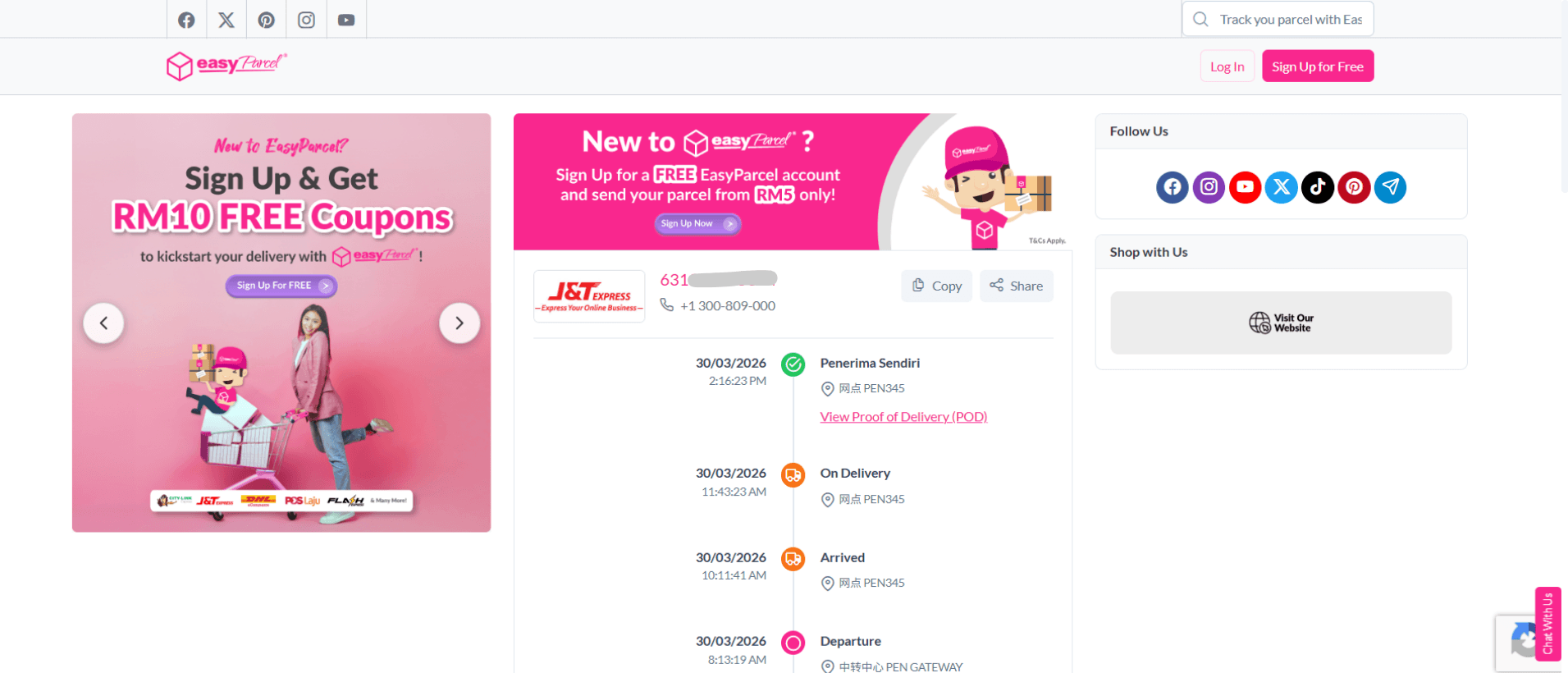Show next carousel slide with right arrow
This screenshot has width=1568, height=673.
pyautogui.click(x=459, y=323)
